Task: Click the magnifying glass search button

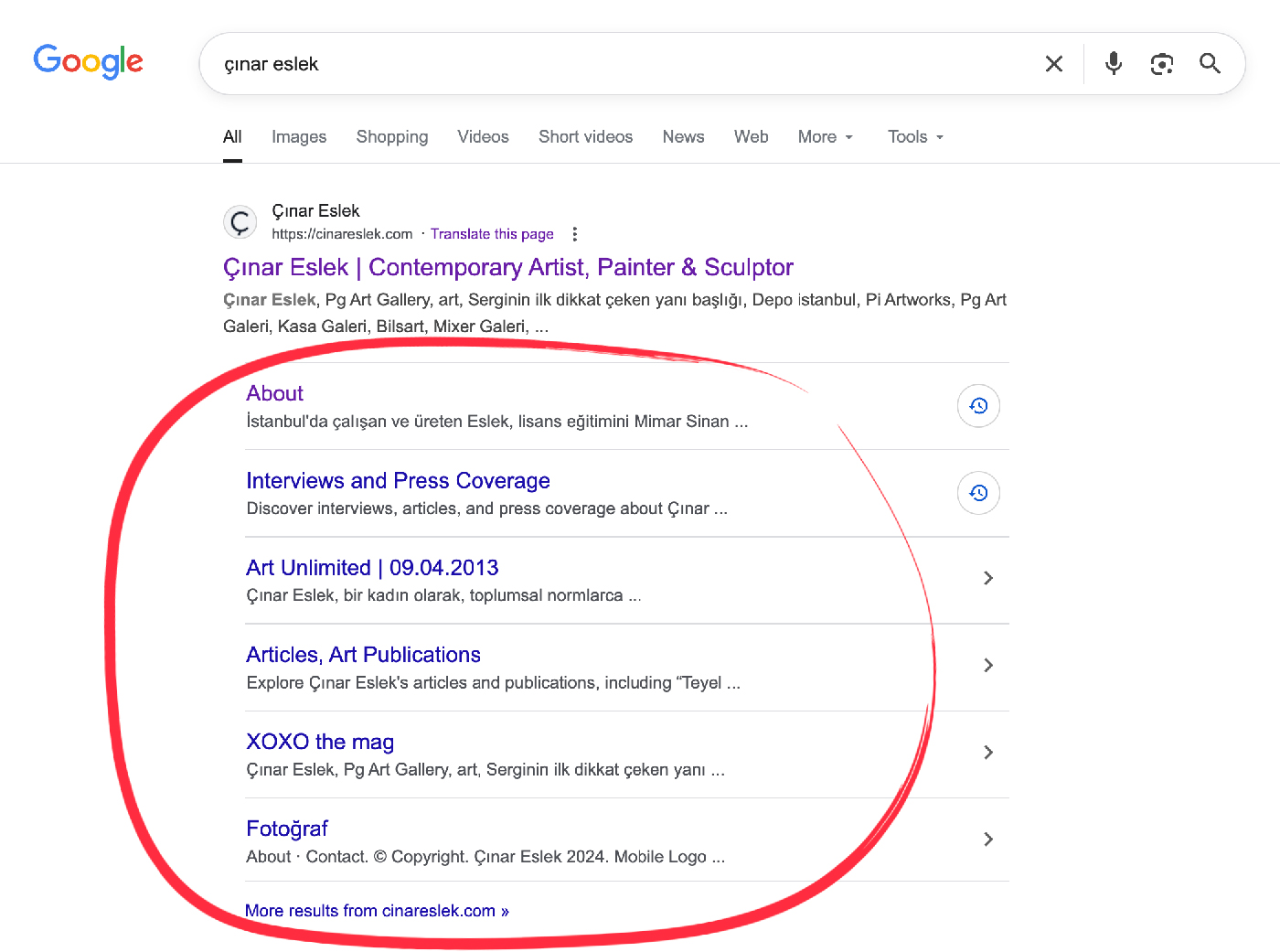Action: (x=1210, y=64)
